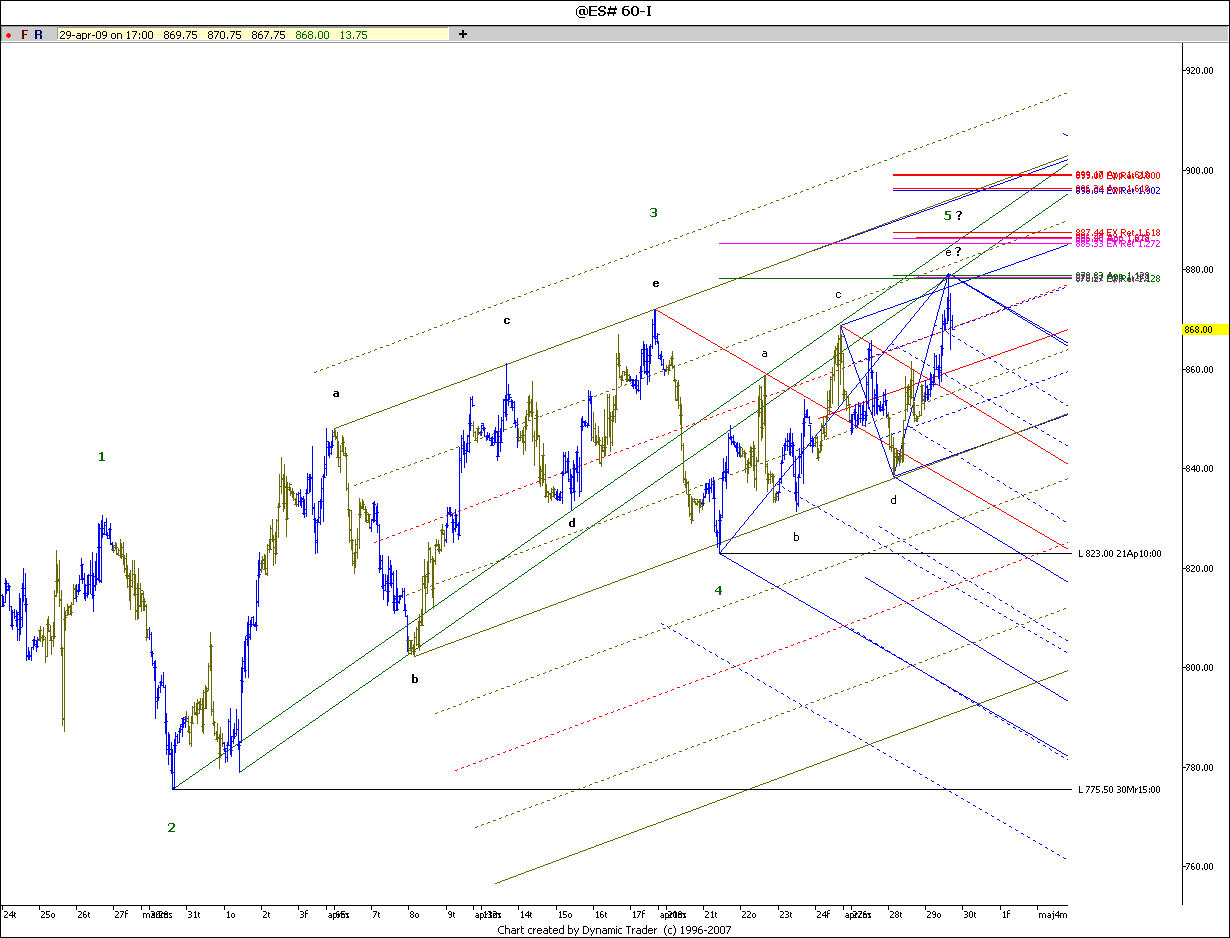
Task: Click the 780.00 price axis label
Action: coord(1198,767)
